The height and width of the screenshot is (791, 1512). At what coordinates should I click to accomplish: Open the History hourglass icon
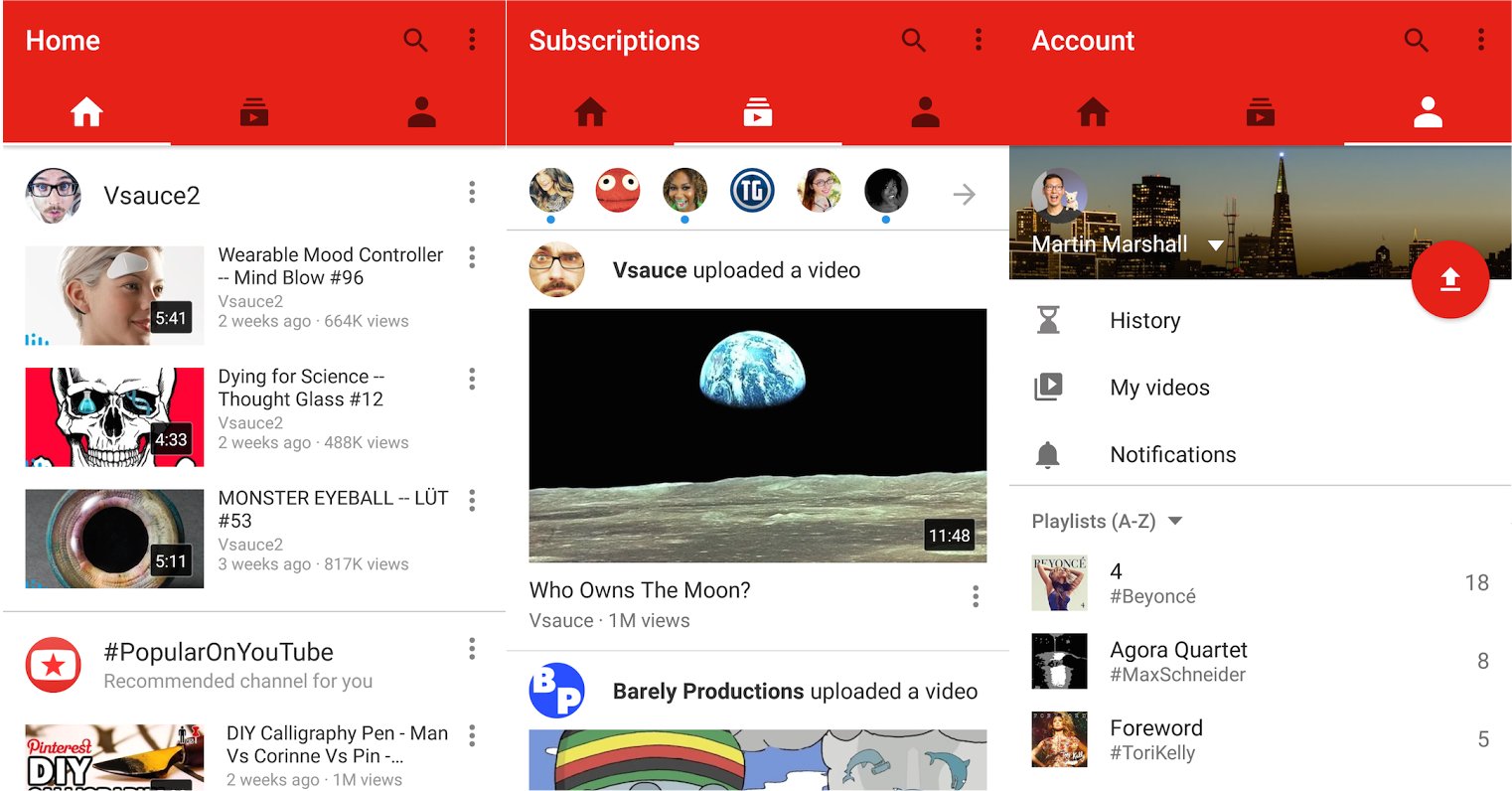click(x=1048, y=320)
